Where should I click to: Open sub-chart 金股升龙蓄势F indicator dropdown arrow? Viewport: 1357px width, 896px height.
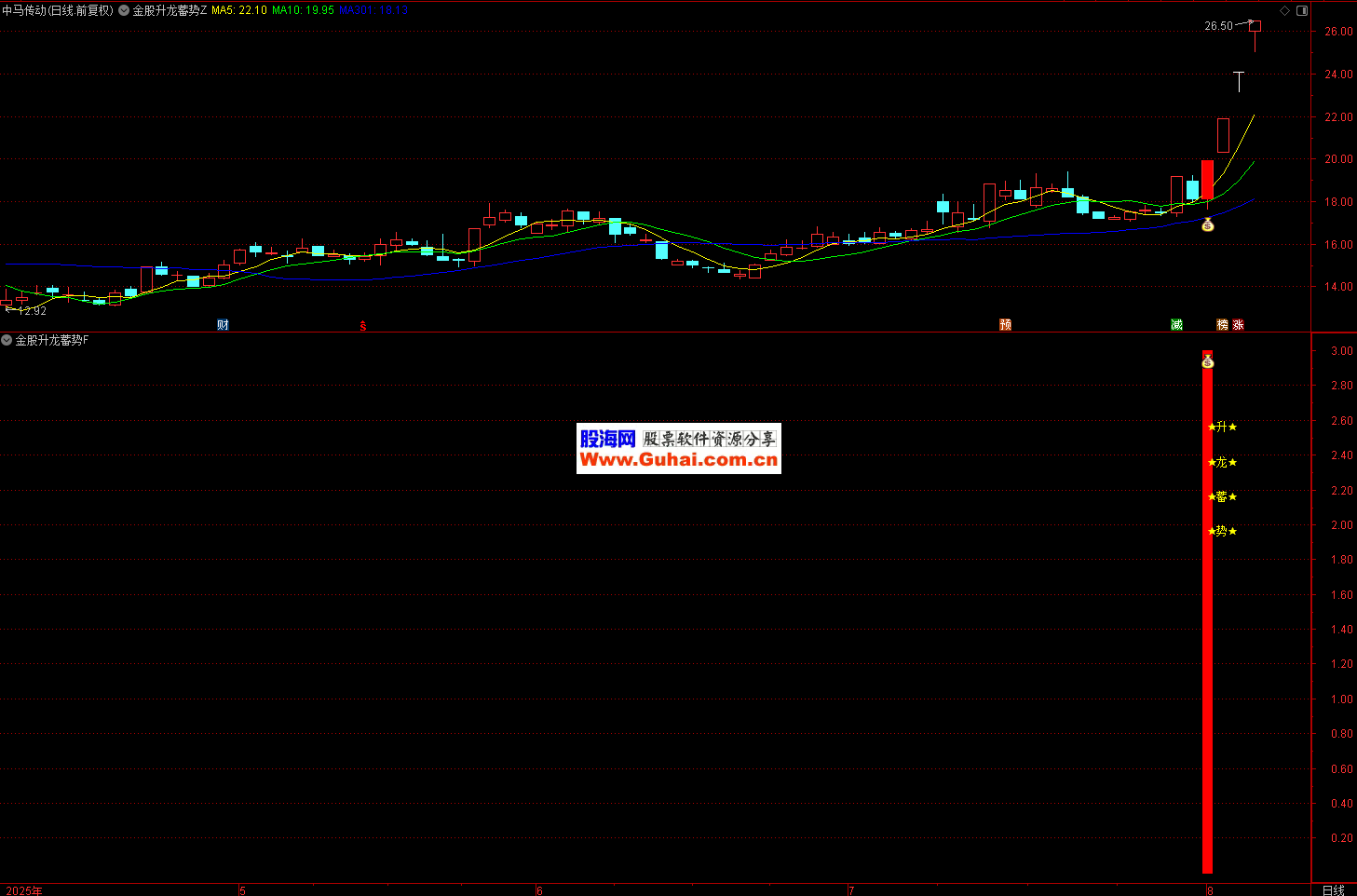point(7,340)
